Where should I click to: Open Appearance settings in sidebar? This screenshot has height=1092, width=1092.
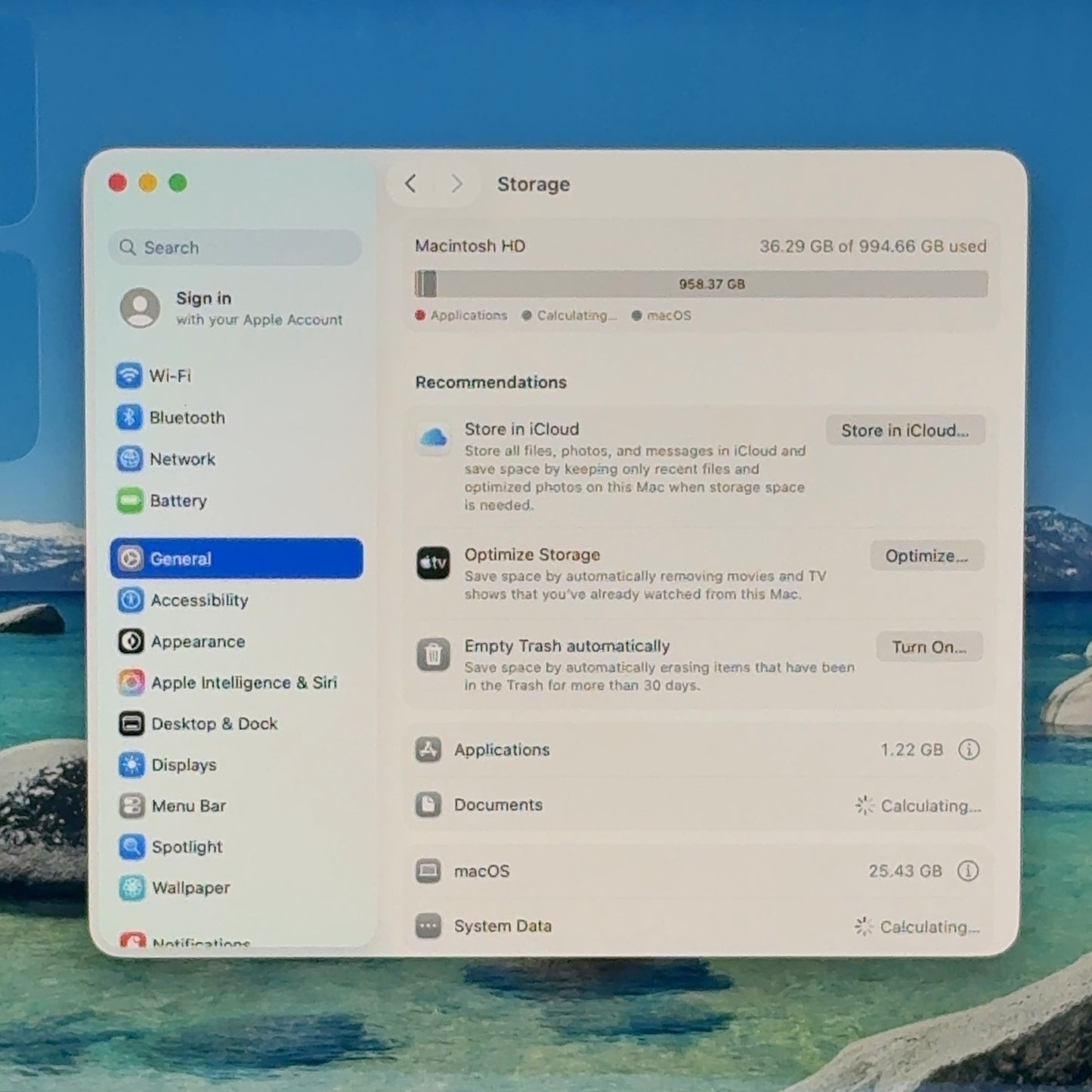pos(237,641)
